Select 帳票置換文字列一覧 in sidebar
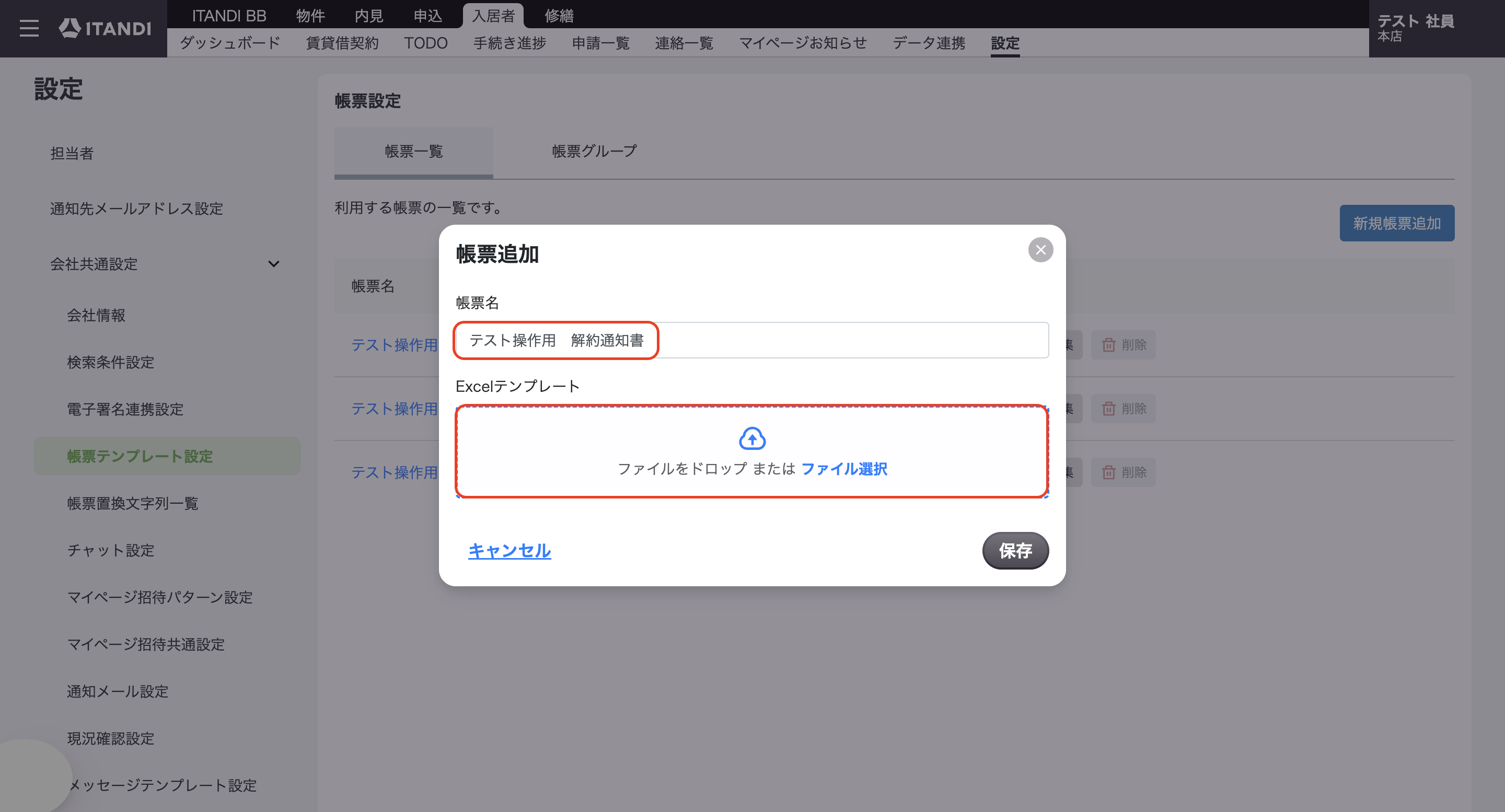The width and height of the screenshot is (1505, 812). (x=133, y=503)
